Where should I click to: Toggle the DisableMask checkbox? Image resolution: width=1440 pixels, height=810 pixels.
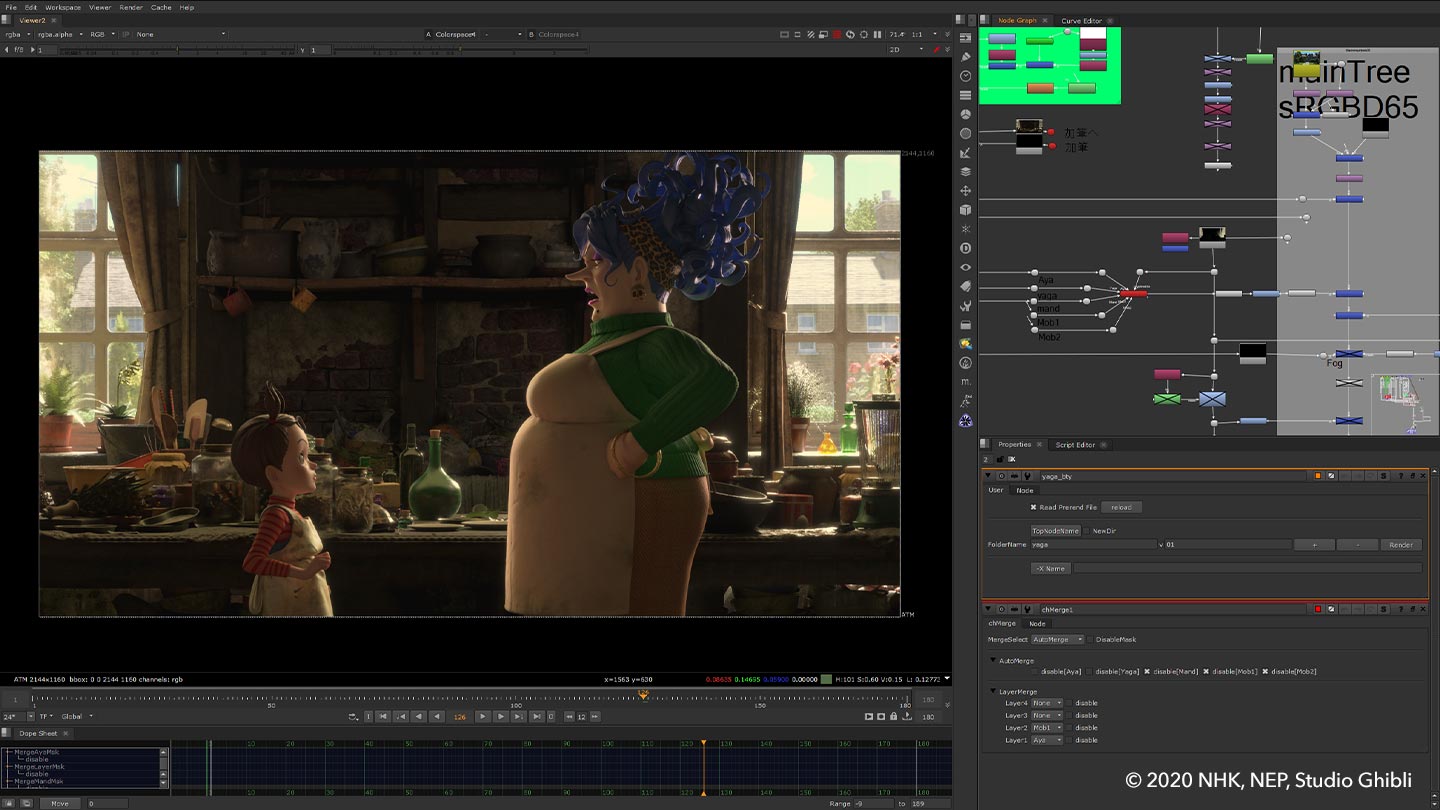[x=1089, y=639]
